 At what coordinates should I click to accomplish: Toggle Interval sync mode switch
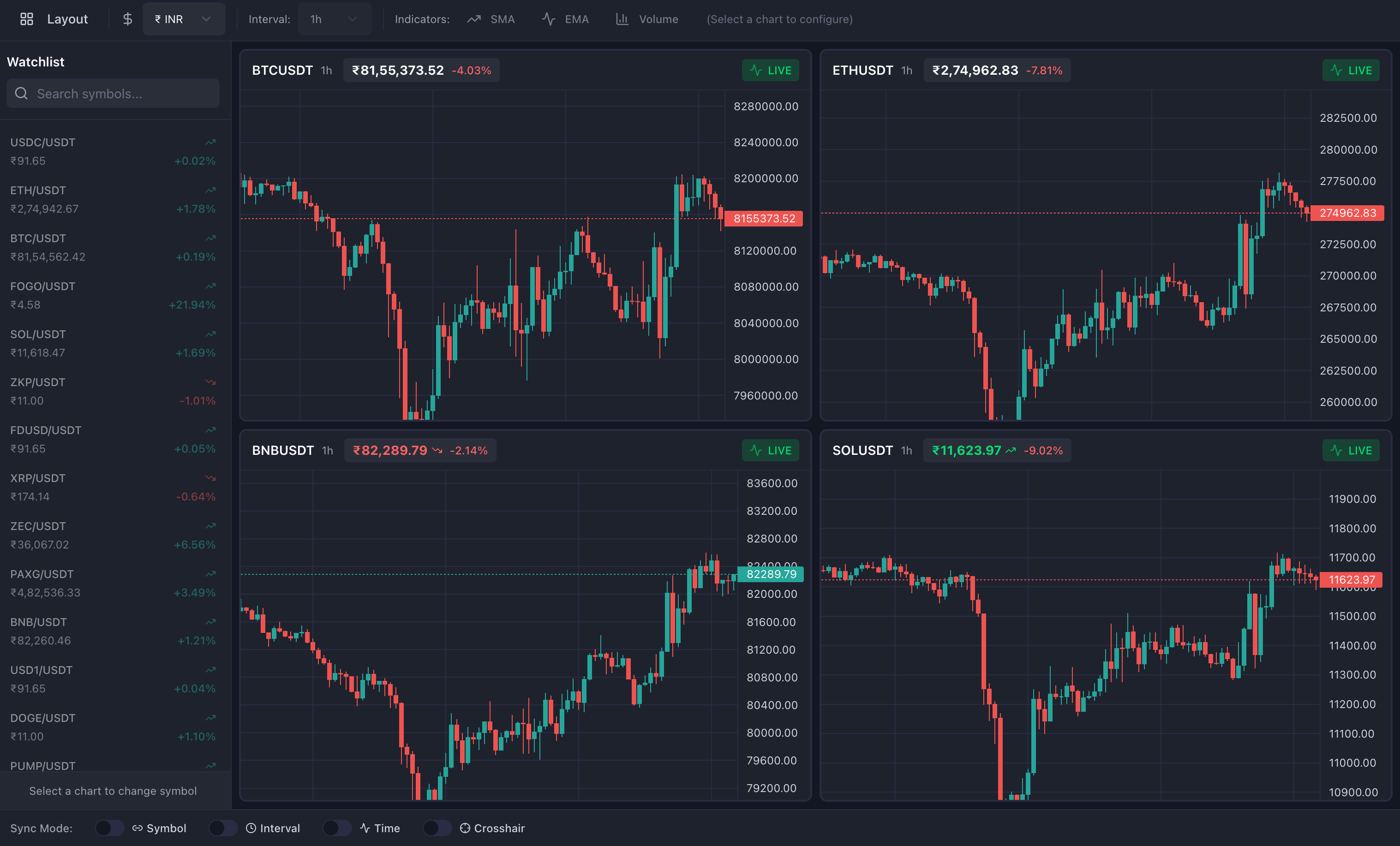pos(223,828)
